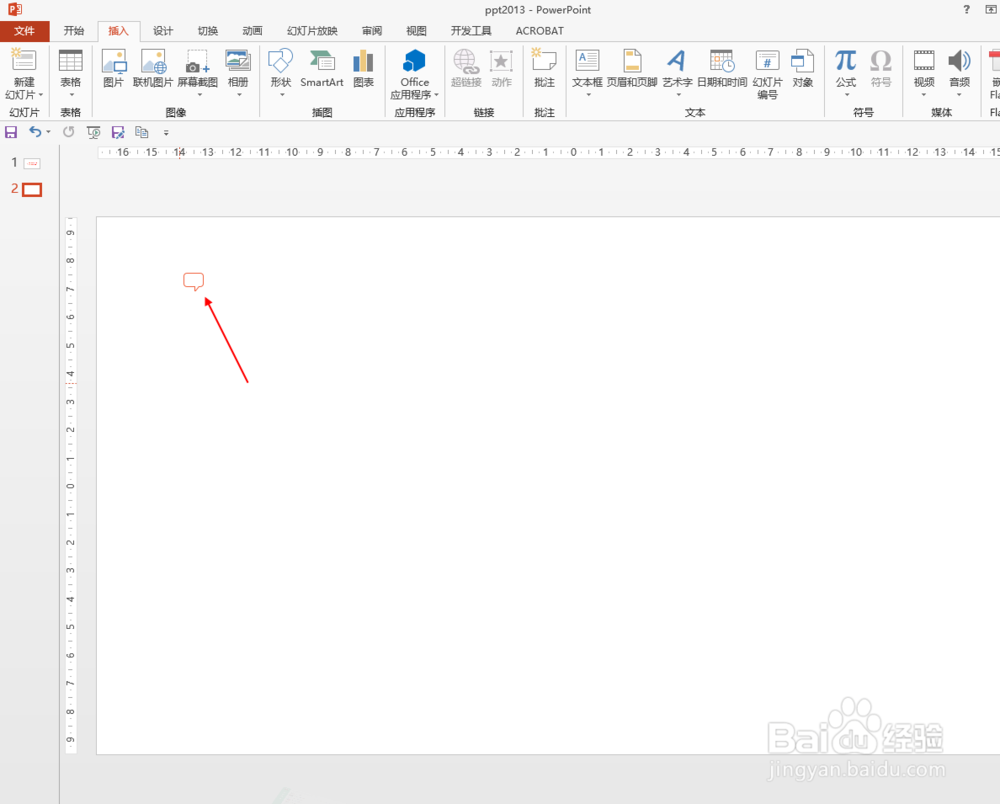Open the ACROBAT tab
Image resolution: width=1000 pixels, height=804 pixels.
pos(540,31)
